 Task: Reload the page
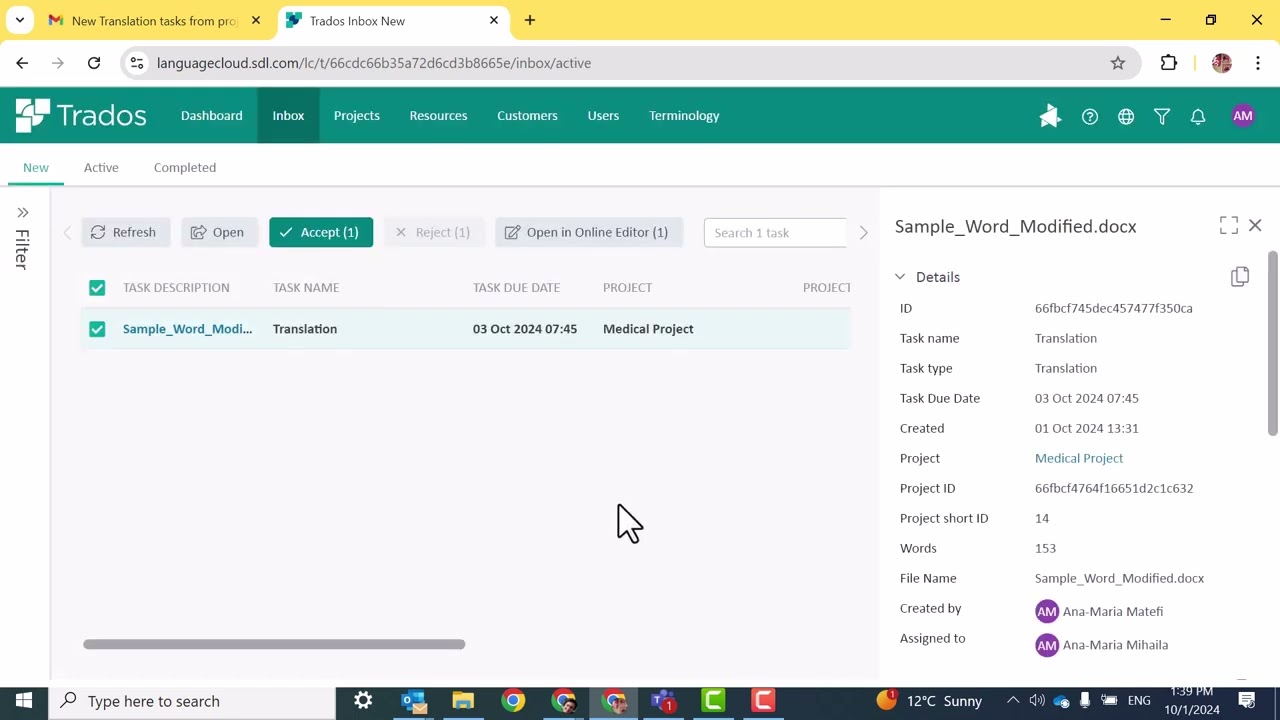point(94,63)
